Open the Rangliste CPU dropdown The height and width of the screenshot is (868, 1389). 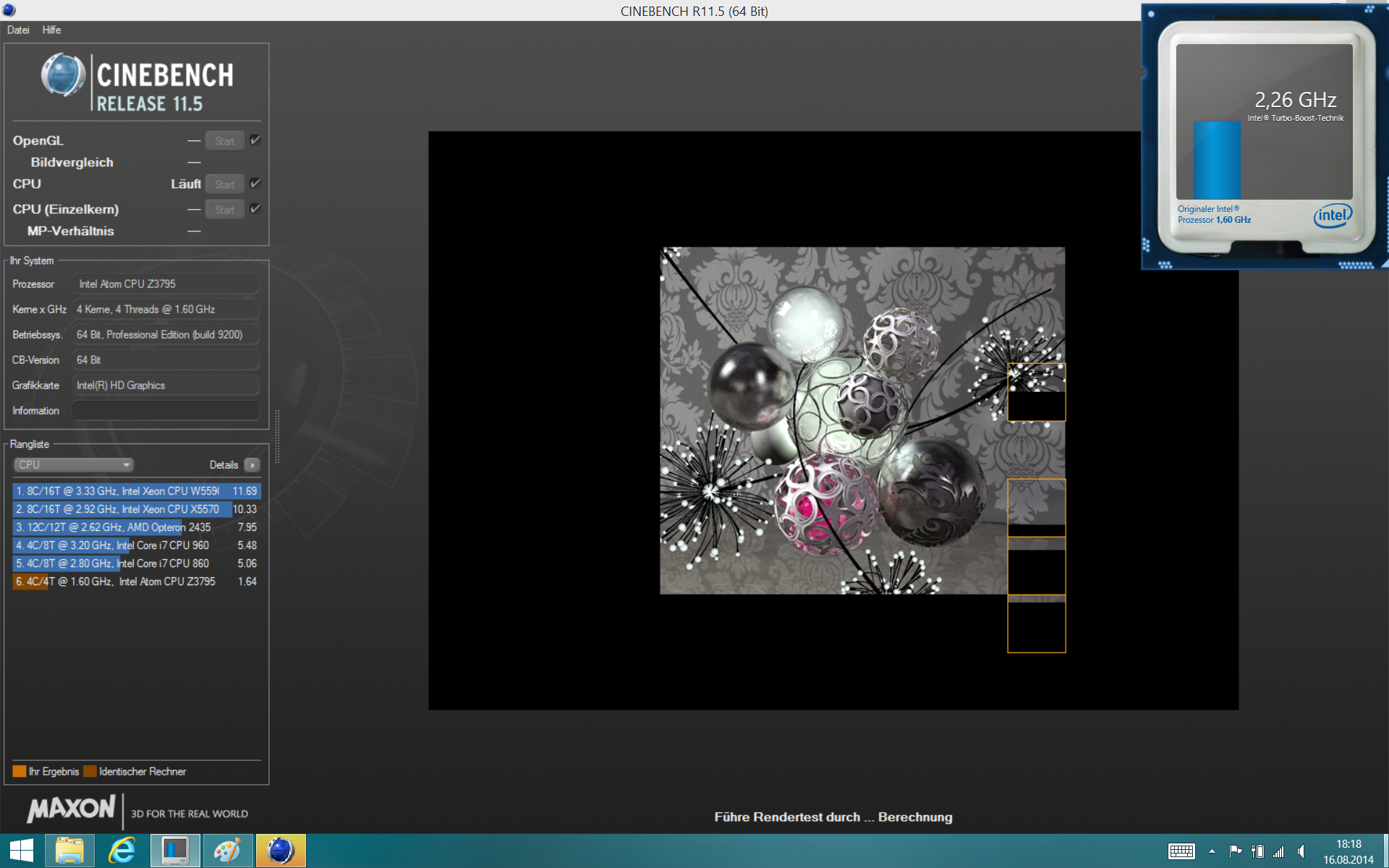pos(74,465)
